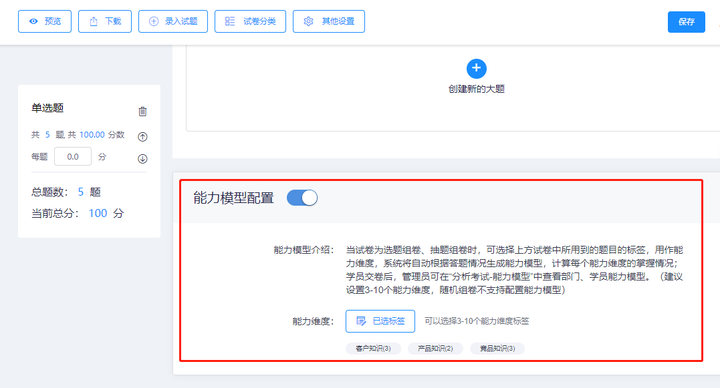
Task: Click hint 可以选择3-10个能力维度标签
Action: pyautogui.click(x=477, y=321)
